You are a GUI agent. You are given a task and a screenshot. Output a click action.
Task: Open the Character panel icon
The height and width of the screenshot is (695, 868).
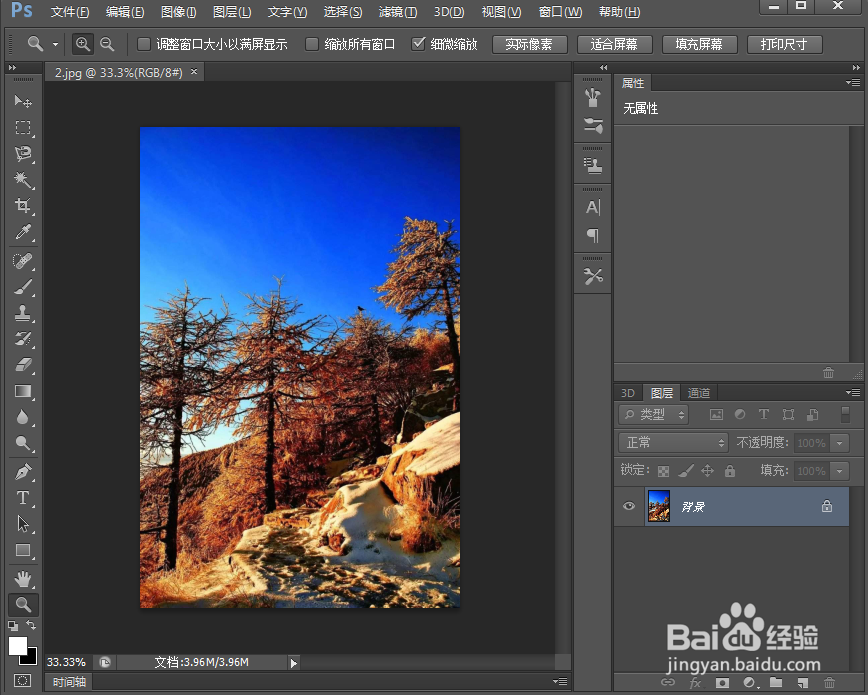tap(592, 207)
